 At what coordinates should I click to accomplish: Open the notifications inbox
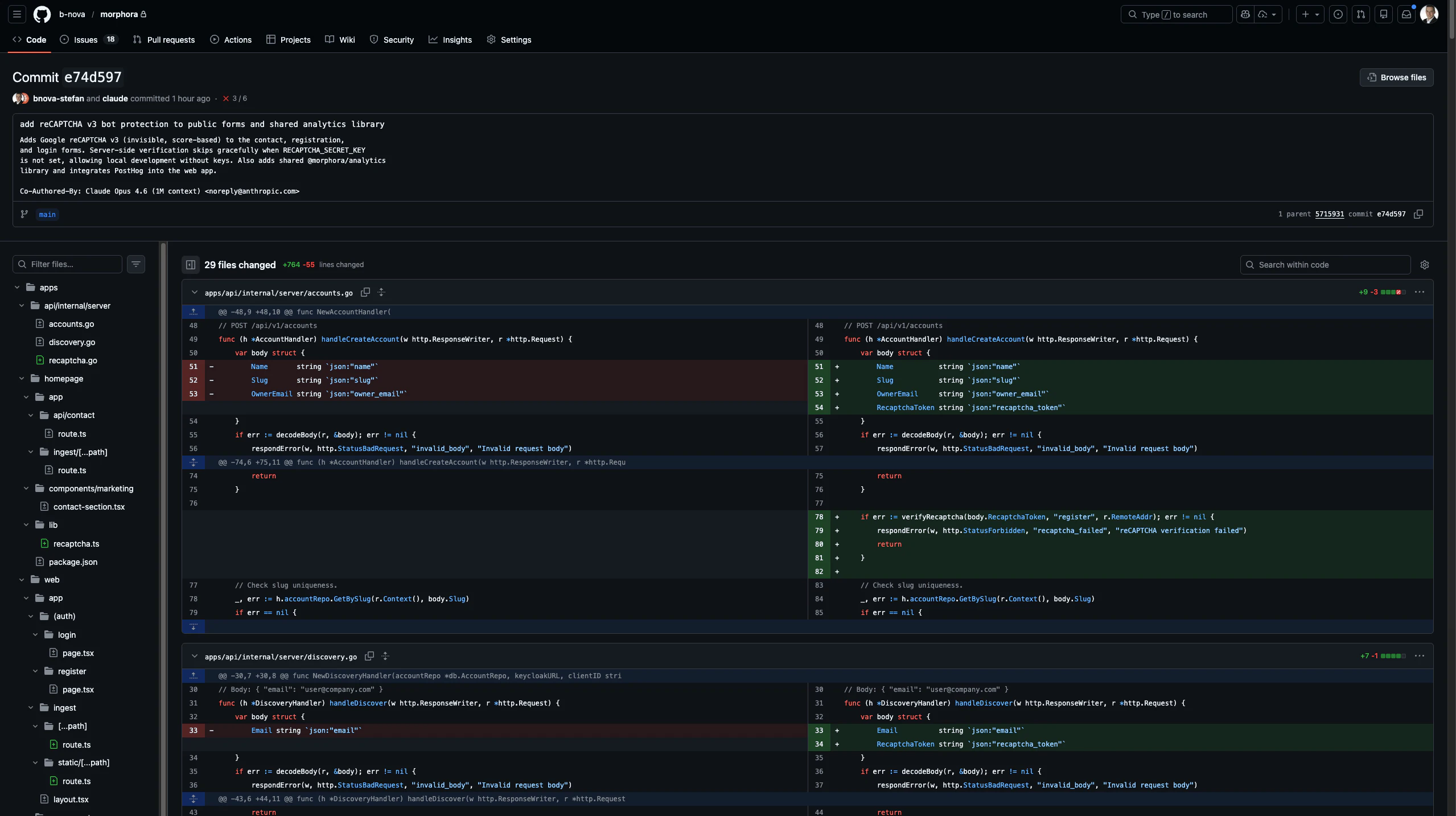tap(1406, 14)
